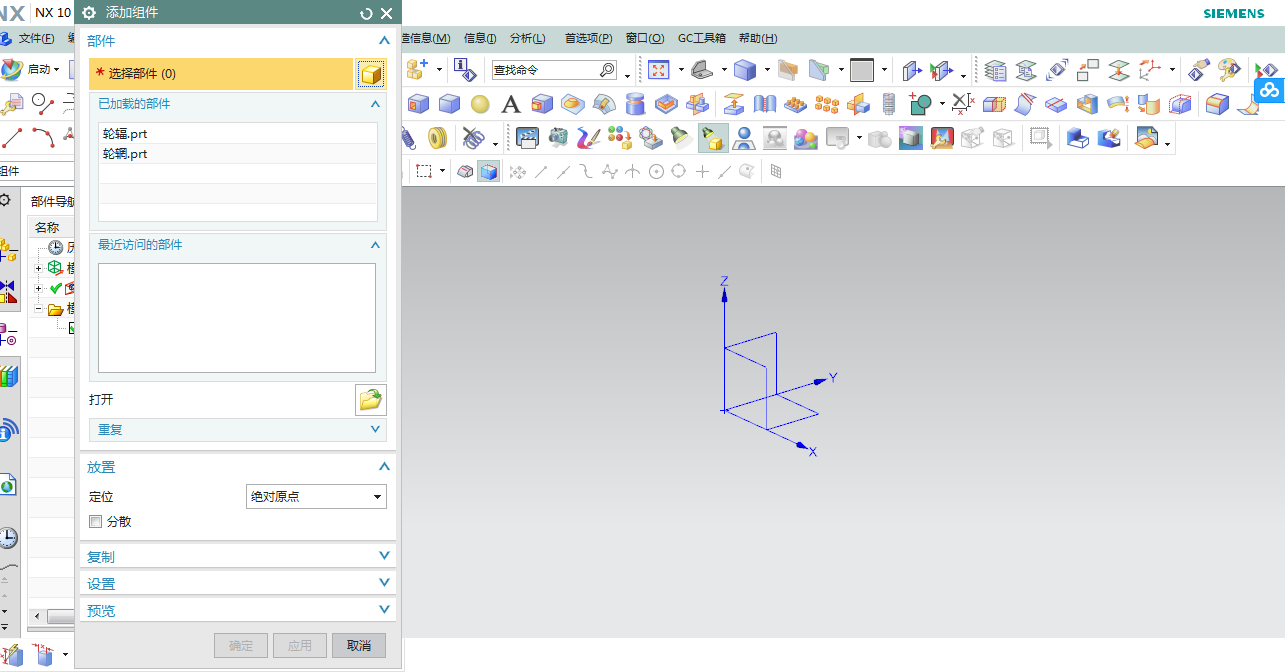Click the 查找命令 search field

tap(547, 70)
